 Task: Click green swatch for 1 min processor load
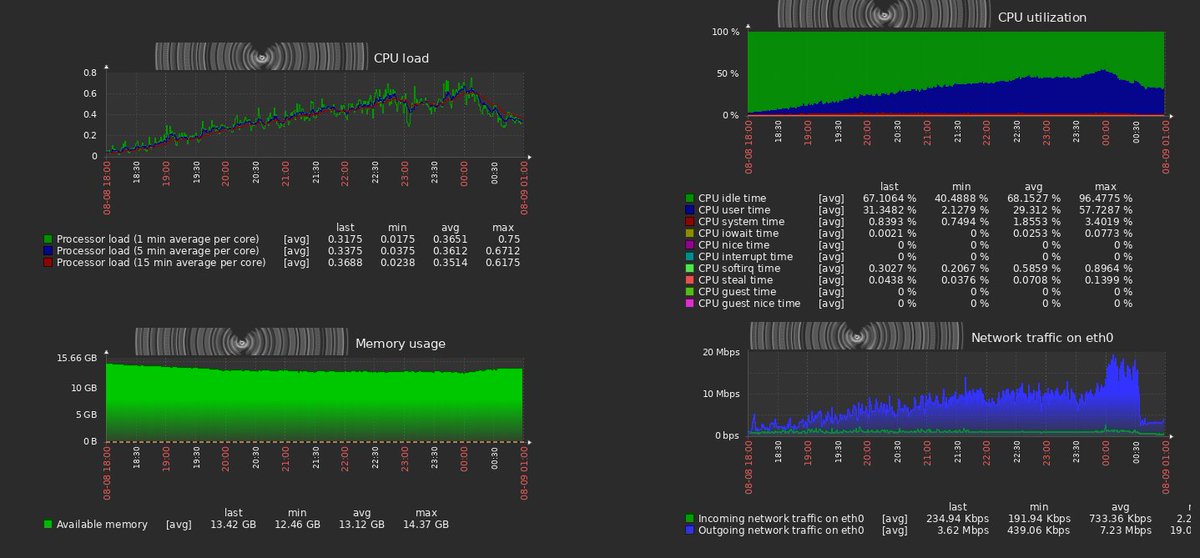(48, 239)
